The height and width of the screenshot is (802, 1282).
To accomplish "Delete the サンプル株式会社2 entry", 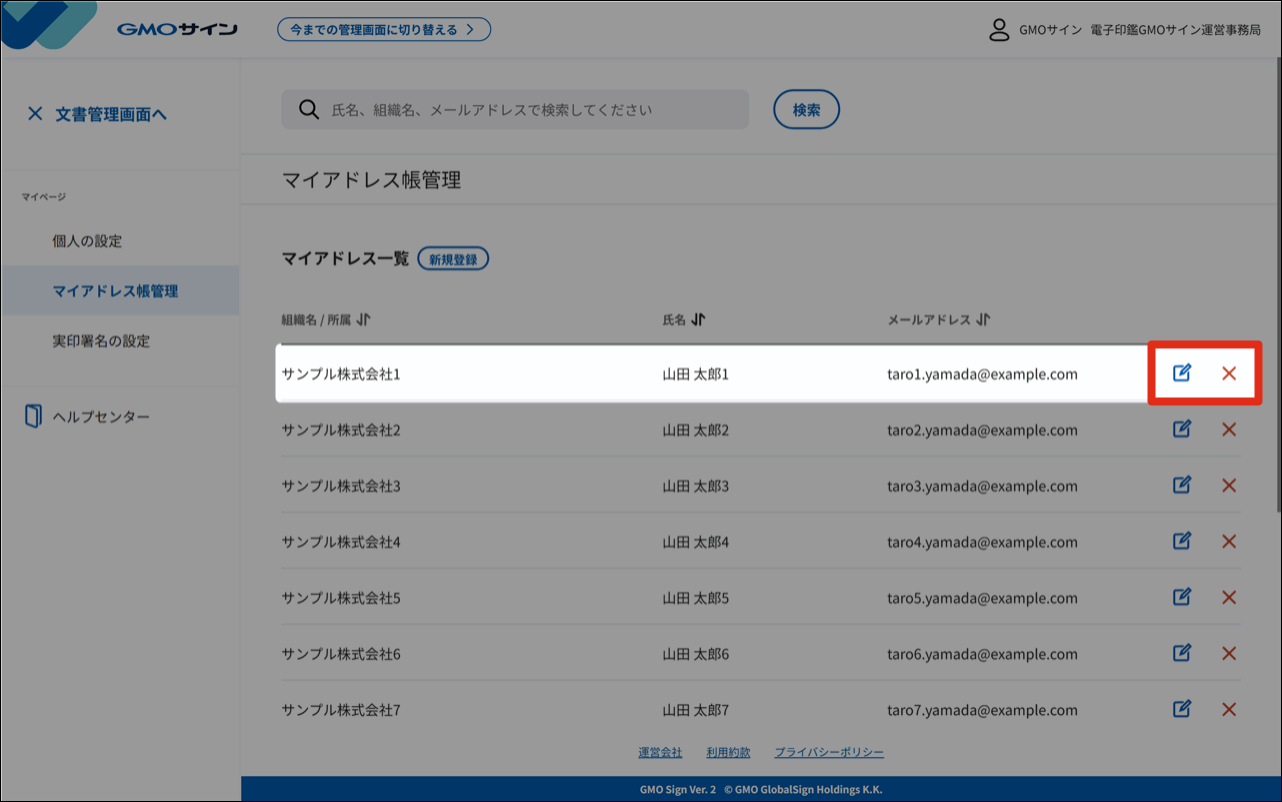I will coord(1229,429).
